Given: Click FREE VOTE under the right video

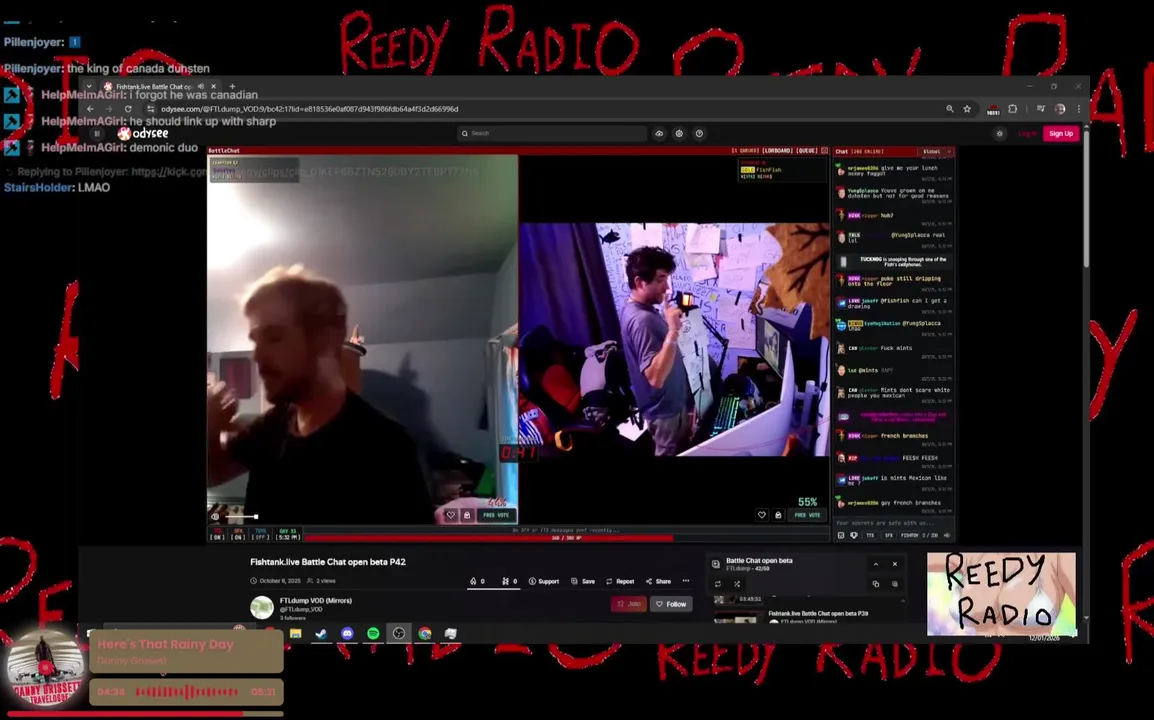Looking at the screenshot, I should 807,515.
